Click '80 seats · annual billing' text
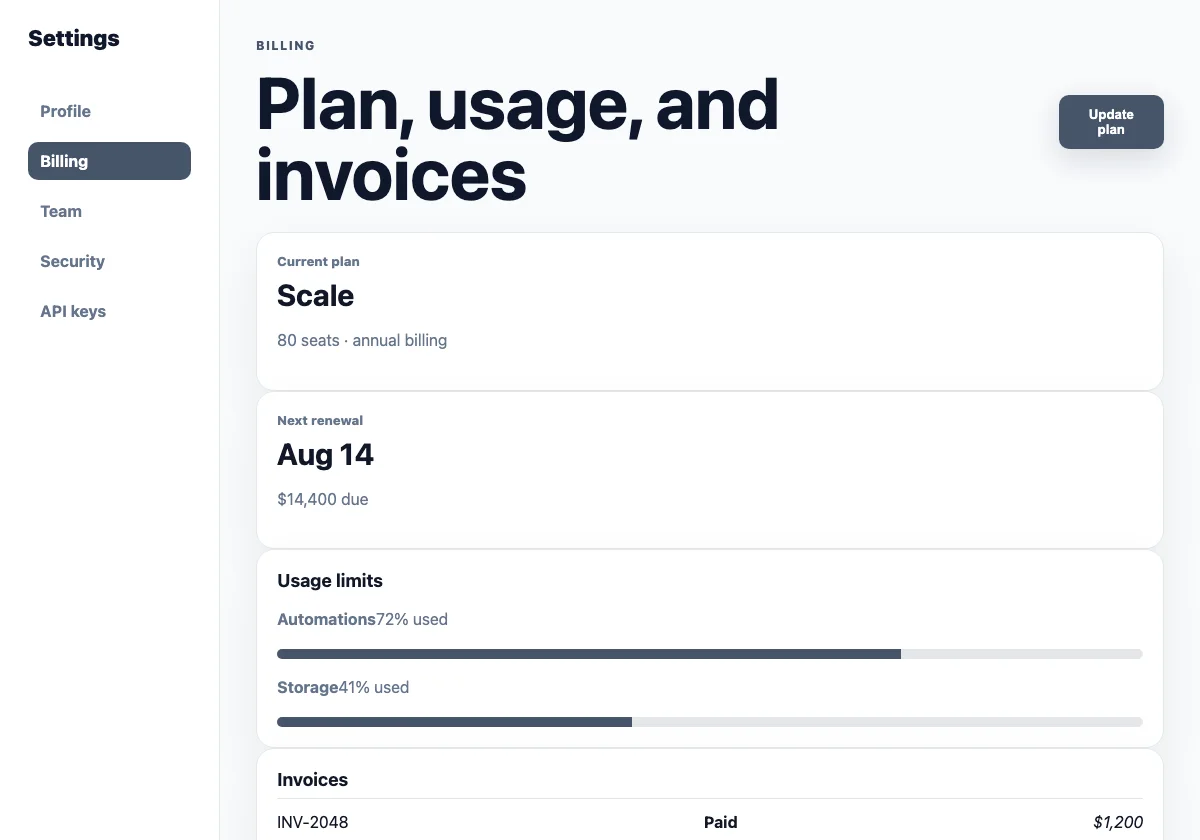Image resolution: width=1200 pixels, height=840 pixels. [362, 340]
